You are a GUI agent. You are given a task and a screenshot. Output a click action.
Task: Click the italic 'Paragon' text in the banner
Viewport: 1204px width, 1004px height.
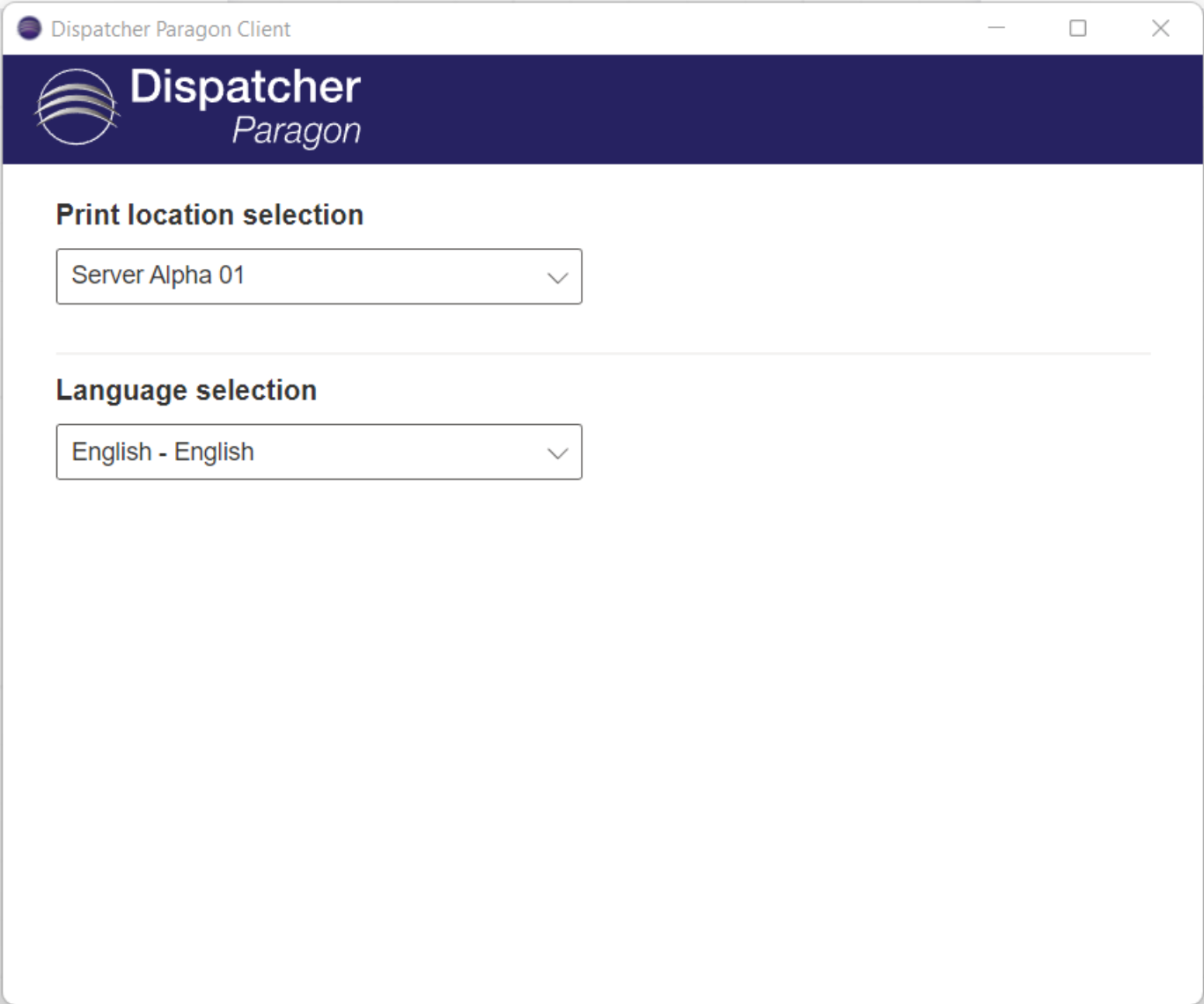(x=296, y=131)
